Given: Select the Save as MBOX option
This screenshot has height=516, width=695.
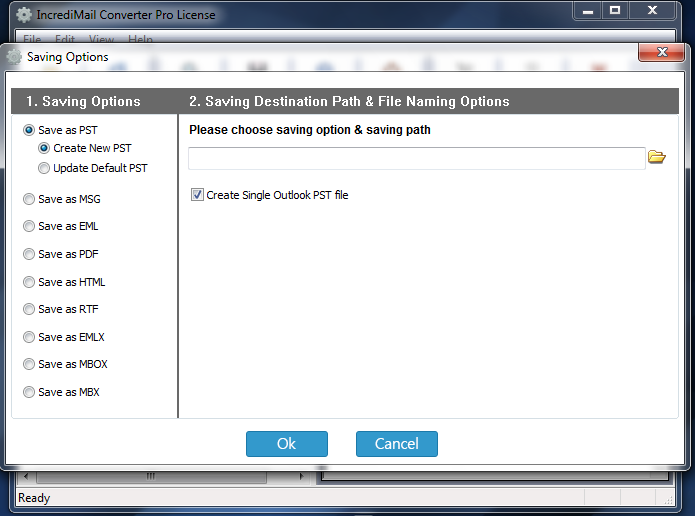Looking at the screenshot, I should point(29,364).
